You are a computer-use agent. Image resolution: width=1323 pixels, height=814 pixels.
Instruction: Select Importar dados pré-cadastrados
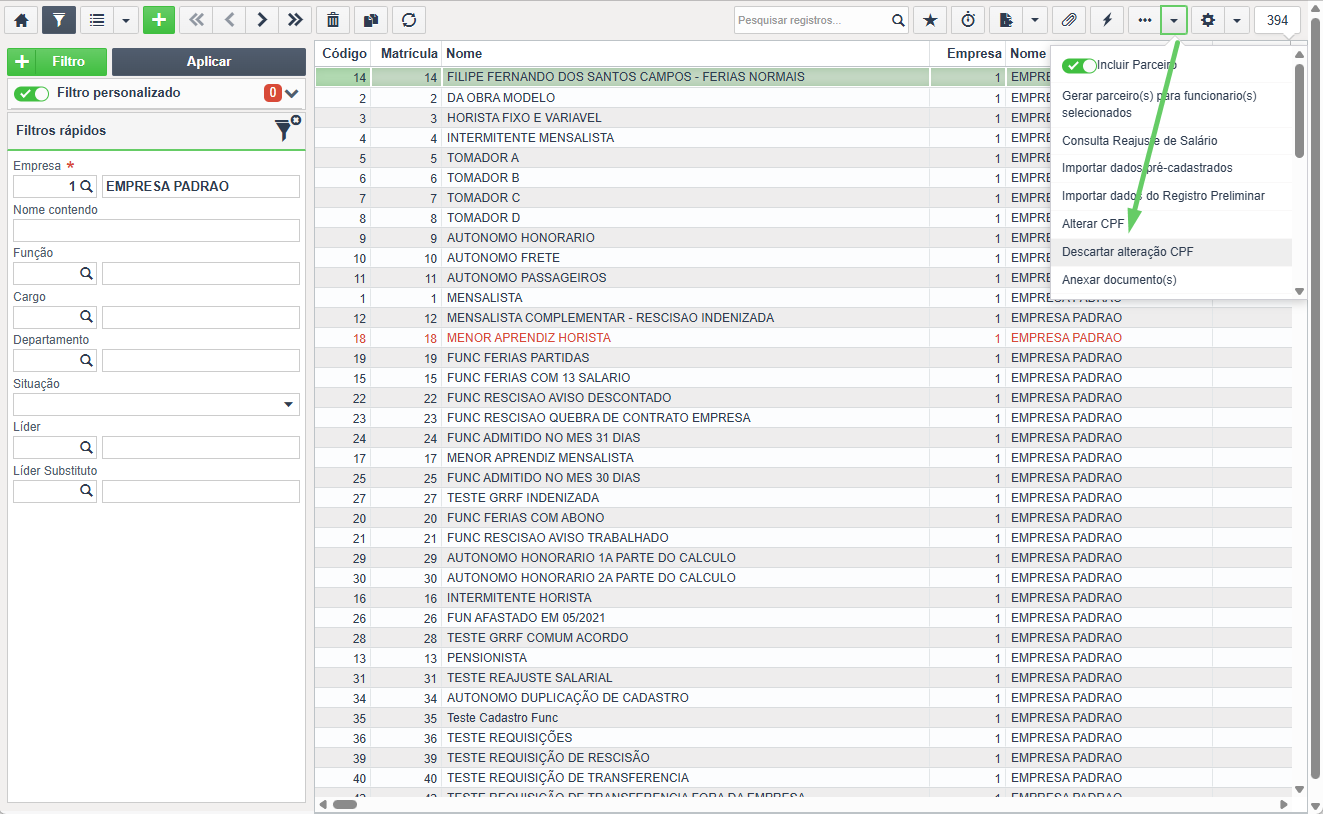point(1170,168)
